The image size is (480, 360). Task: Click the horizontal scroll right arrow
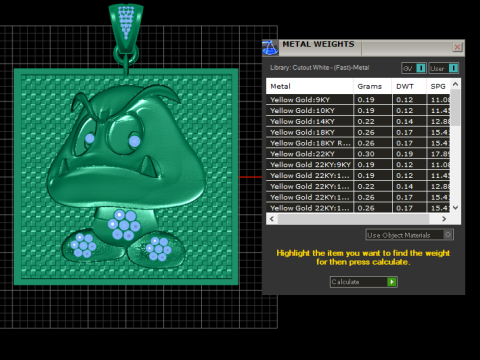pyautogui.click(x=444, y=219)
